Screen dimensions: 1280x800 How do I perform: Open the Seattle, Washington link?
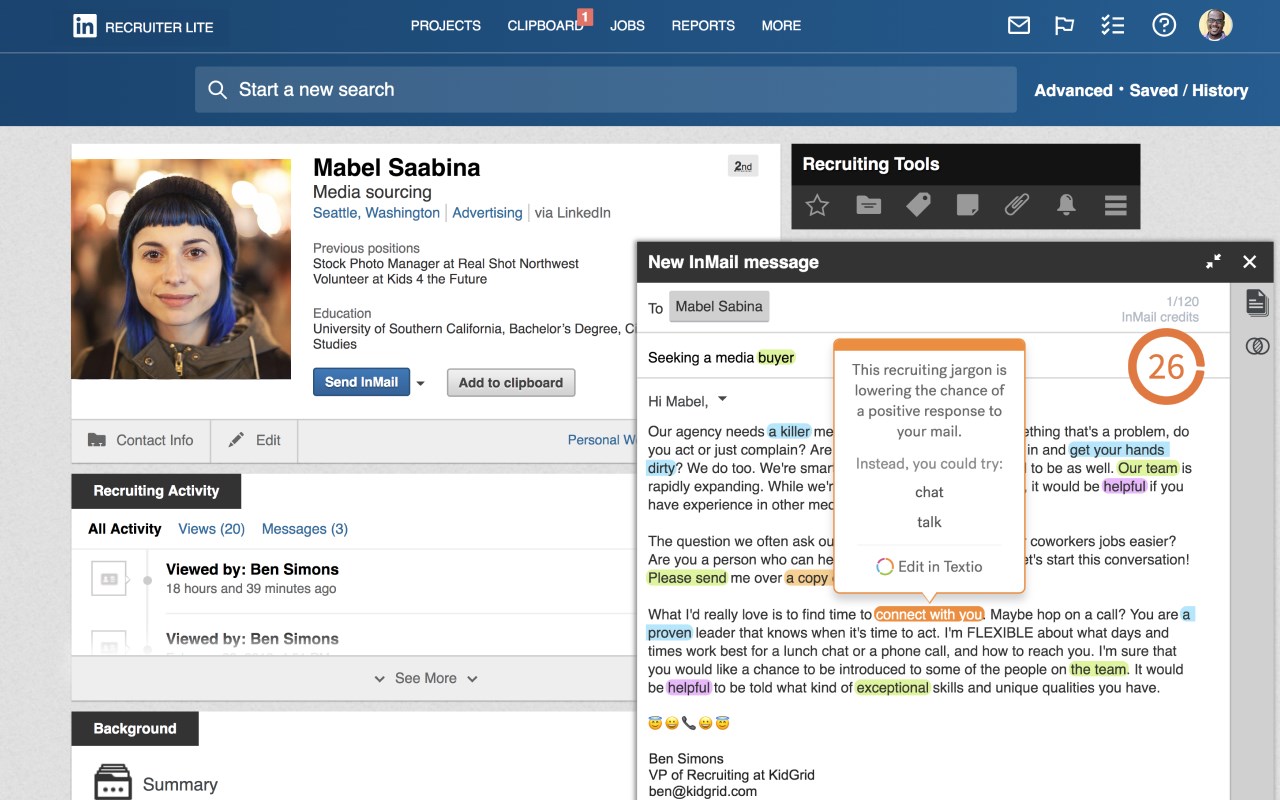coord(376,213)
